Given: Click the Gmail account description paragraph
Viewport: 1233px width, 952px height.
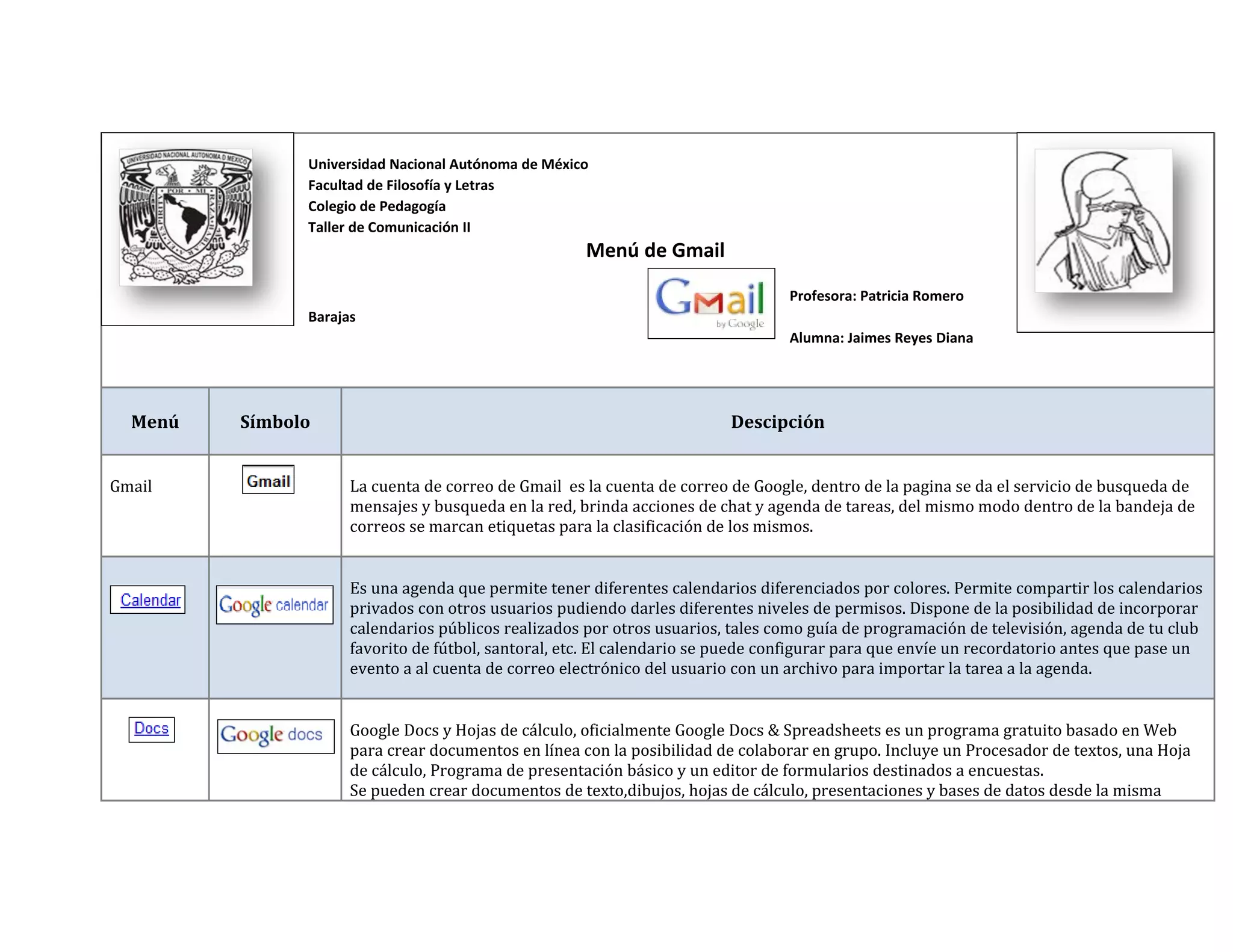Looking at the screenshot, I should tap(771, 506).
